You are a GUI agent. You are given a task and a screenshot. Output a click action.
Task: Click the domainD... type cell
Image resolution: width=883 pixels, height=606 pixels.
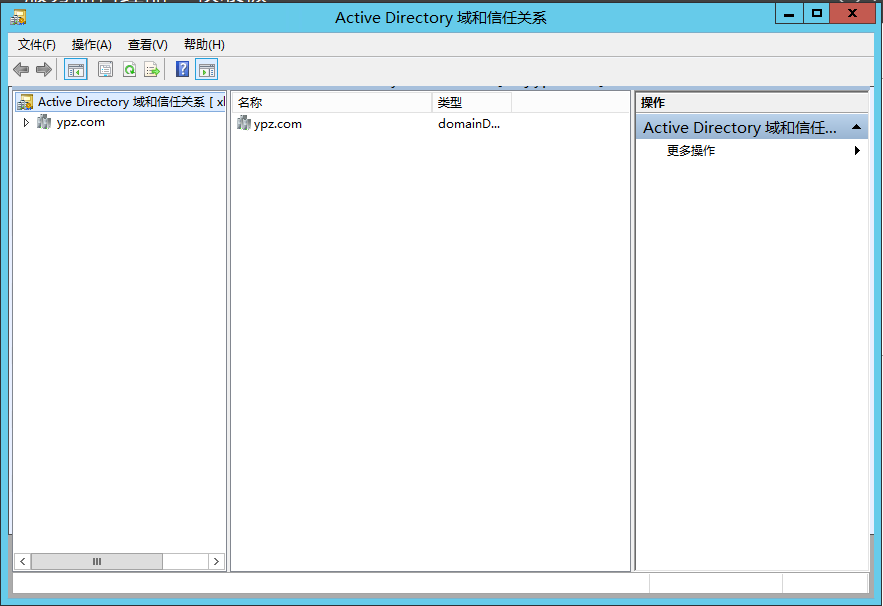469,124
